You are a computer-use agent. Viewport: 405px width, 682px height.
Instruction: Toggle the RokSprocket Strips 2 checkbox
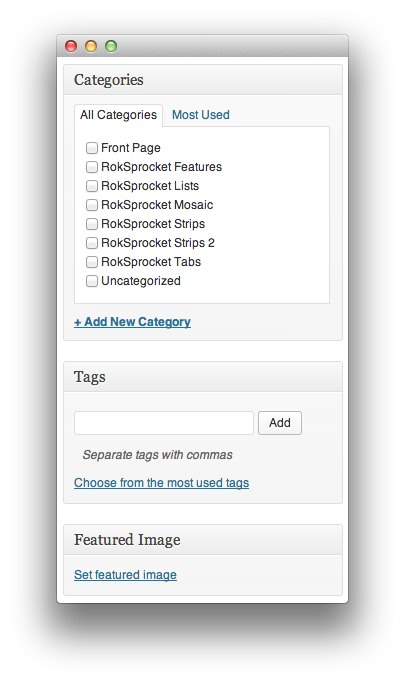coord(92,243)
